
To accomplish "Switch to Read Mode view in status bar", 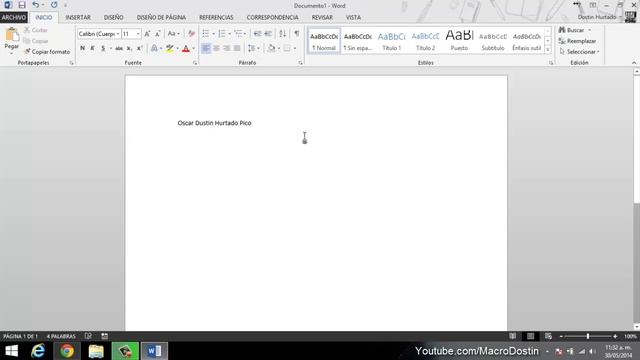I will coord(513,336).
